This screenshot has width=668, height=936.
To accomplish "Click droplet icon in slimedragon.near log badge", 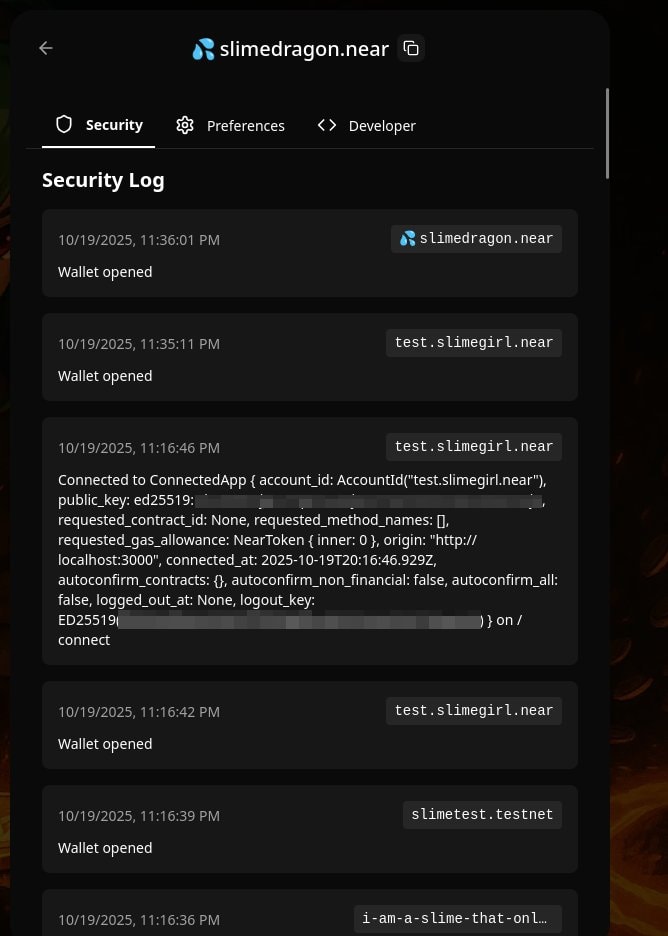I will pos(407,239).
